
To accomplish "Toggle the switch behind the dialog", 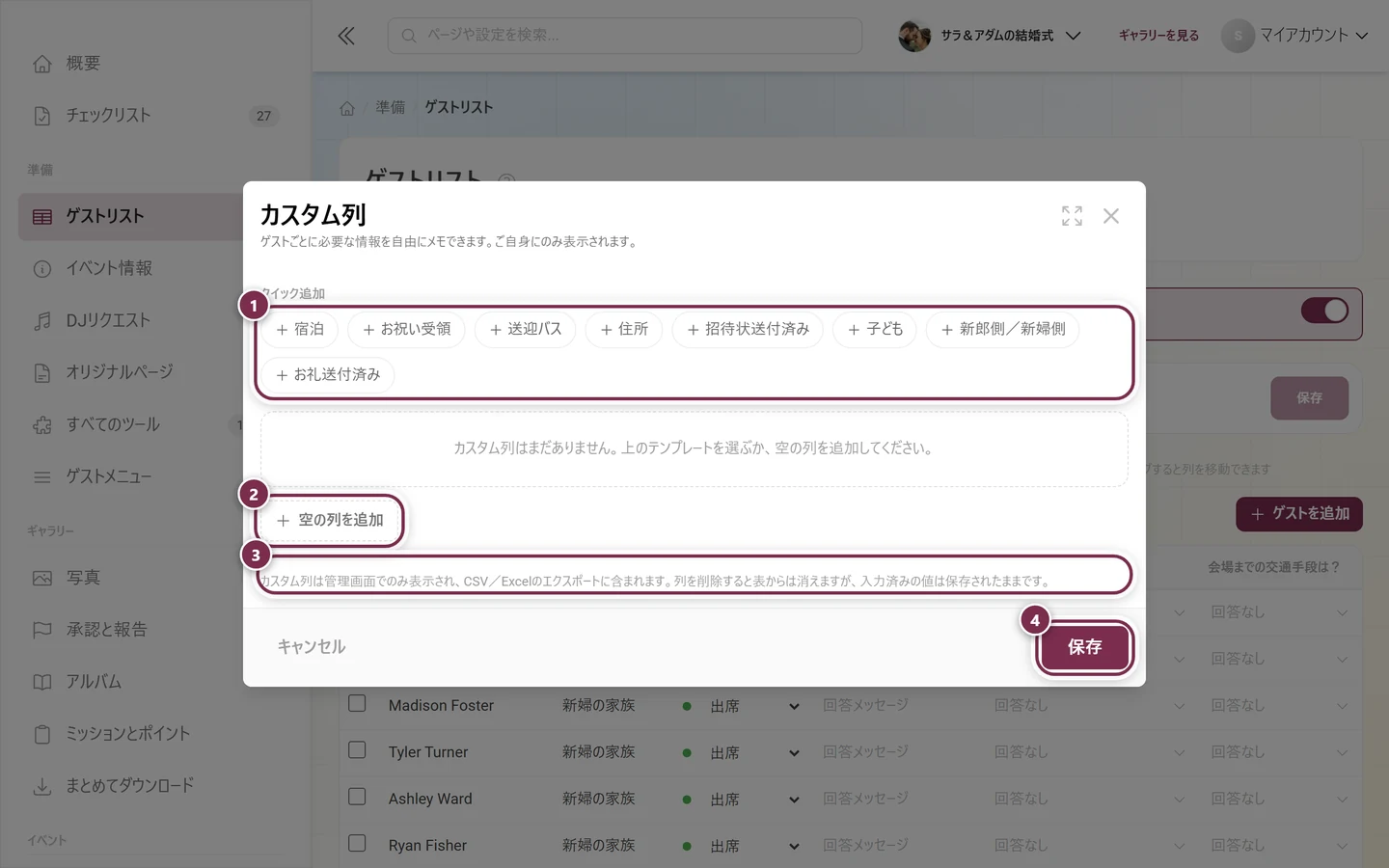I will click(x=1324, y=311).
